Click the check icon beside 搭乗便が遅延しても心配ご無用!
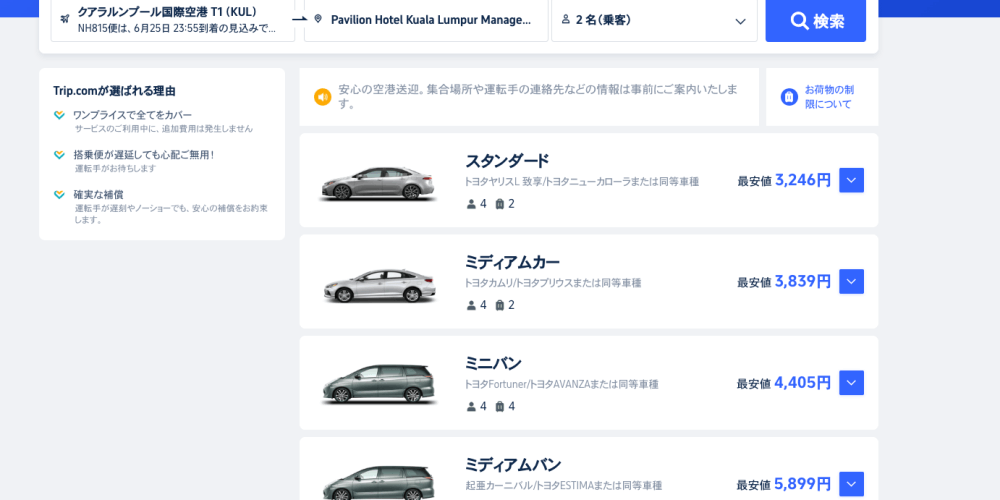 [x=59, y=155]
